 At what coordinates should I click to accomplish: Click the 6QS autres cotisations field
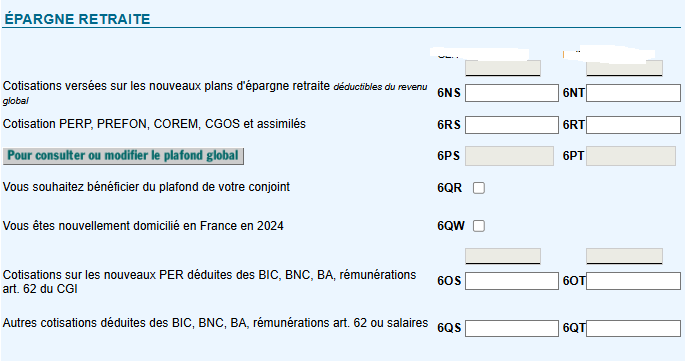coord(512,328)
